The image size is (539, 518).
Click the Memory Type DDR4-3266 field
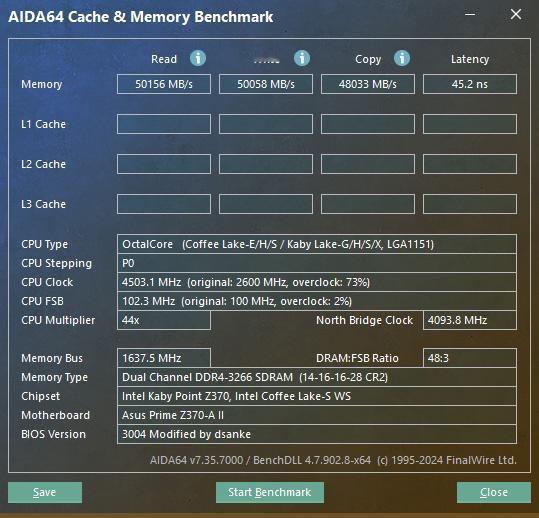[317, 377]
